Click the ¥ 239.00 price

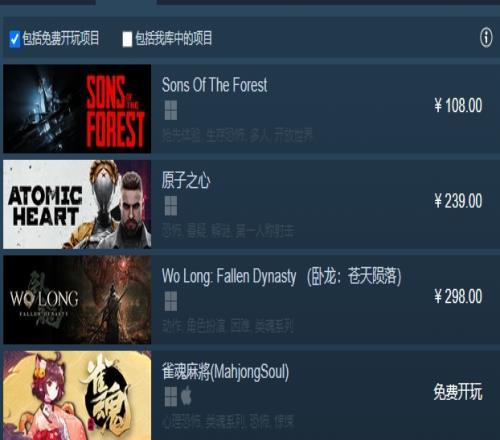click(458, 201)
